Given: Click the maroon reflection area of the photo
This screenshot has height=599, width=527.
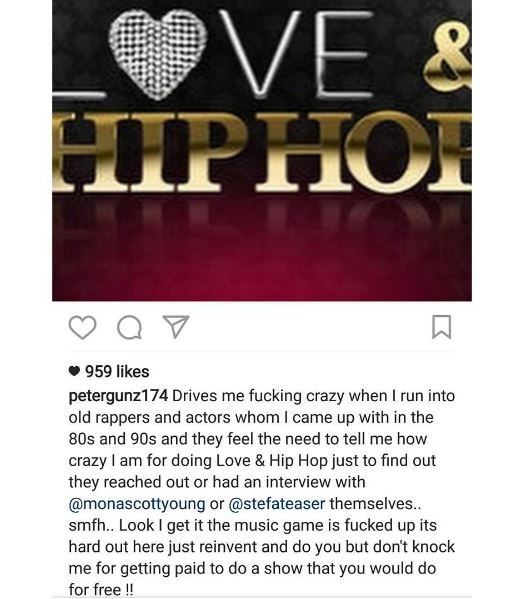Looking at the screenshot, I should 262,248.
